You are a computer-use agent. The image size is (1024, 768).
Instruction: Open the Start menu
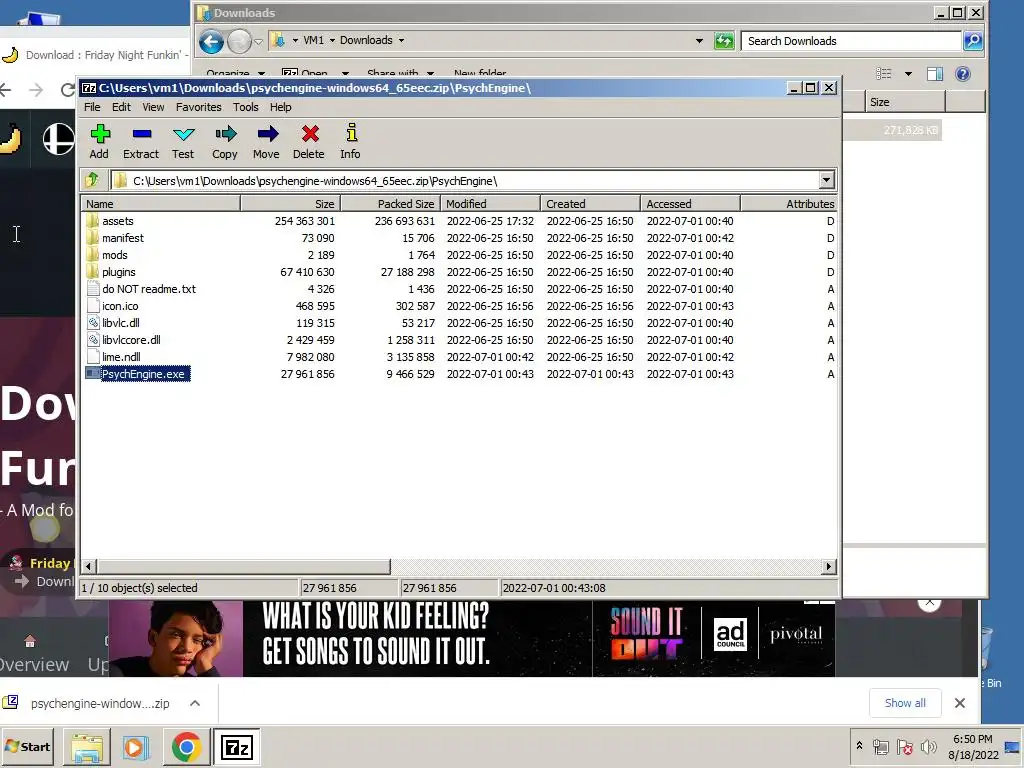click(x=28, y=746)
